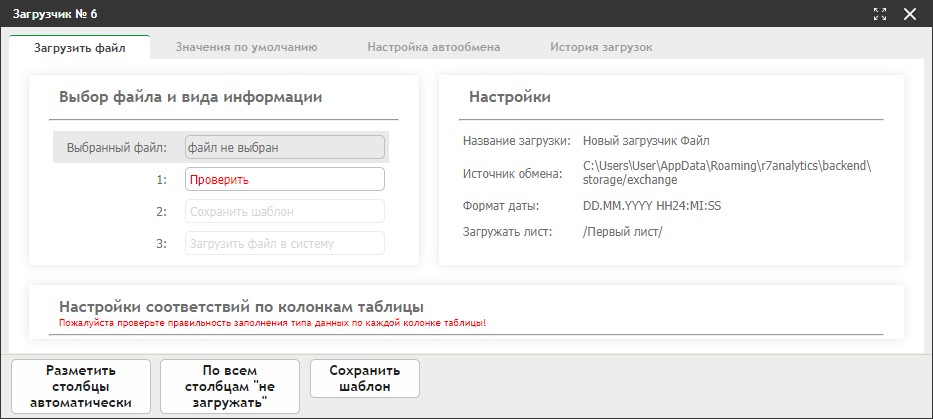
Task: Click the Загружать лист label
Action: click(508, 232)
